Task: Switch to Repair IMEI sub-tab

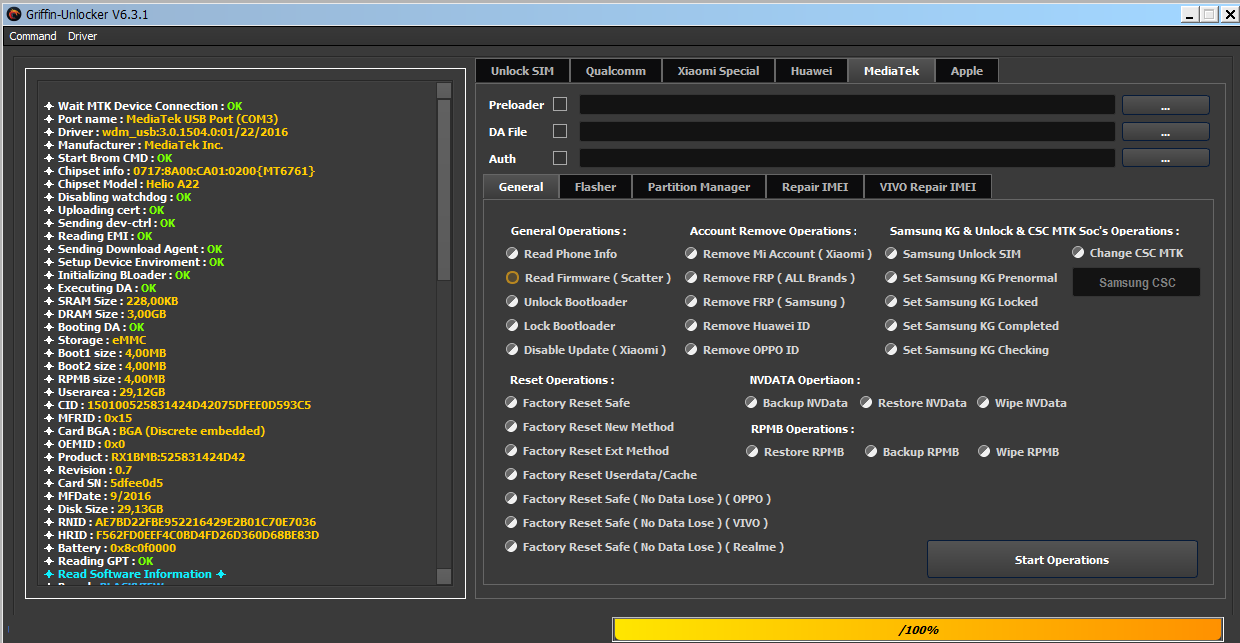Action: pos(815,187)
